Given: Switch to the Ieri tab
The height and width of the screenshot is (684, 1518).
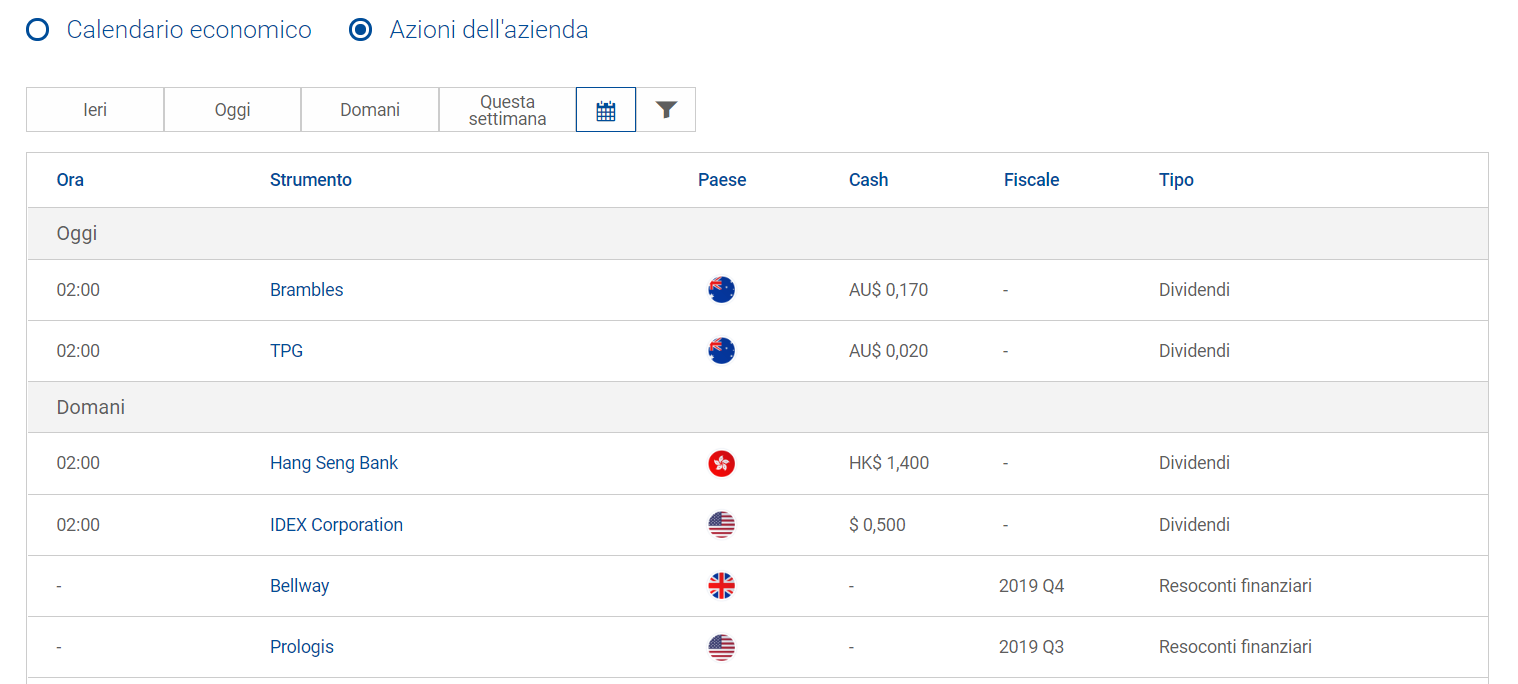Looking at the screenshot, I should (x=95, y=110).
